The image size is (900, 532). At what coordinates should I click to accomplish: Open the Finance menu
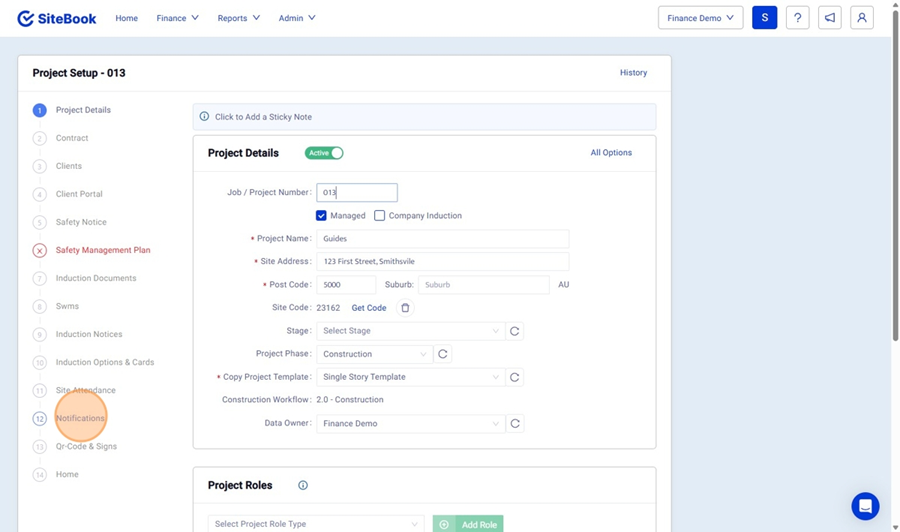coord(177,18)
